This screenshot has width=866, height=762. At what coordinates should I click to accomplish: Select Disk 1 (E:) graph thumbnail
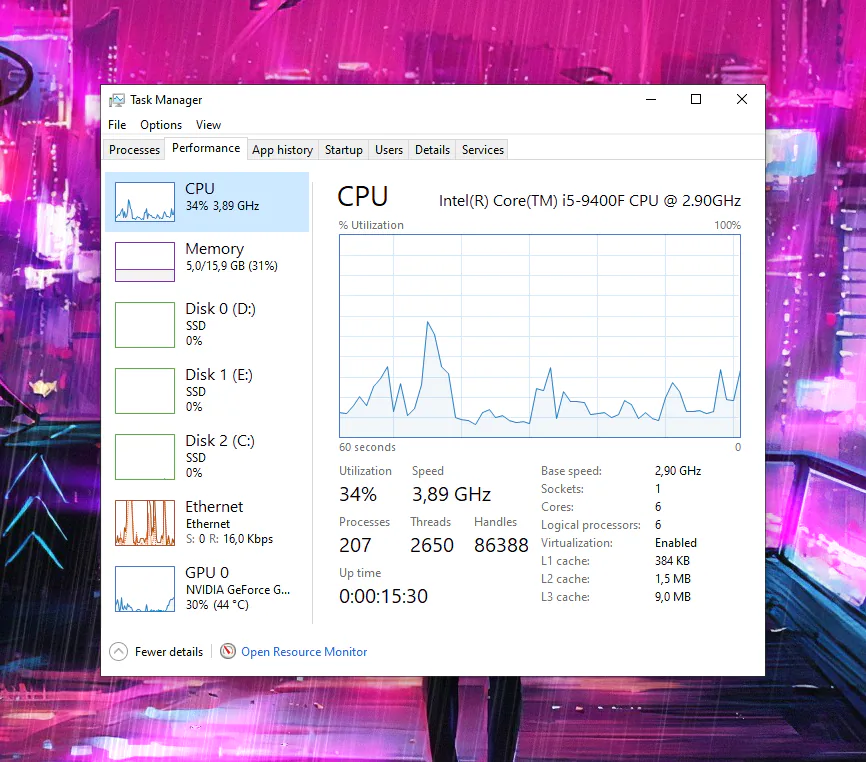click(145, 391)
